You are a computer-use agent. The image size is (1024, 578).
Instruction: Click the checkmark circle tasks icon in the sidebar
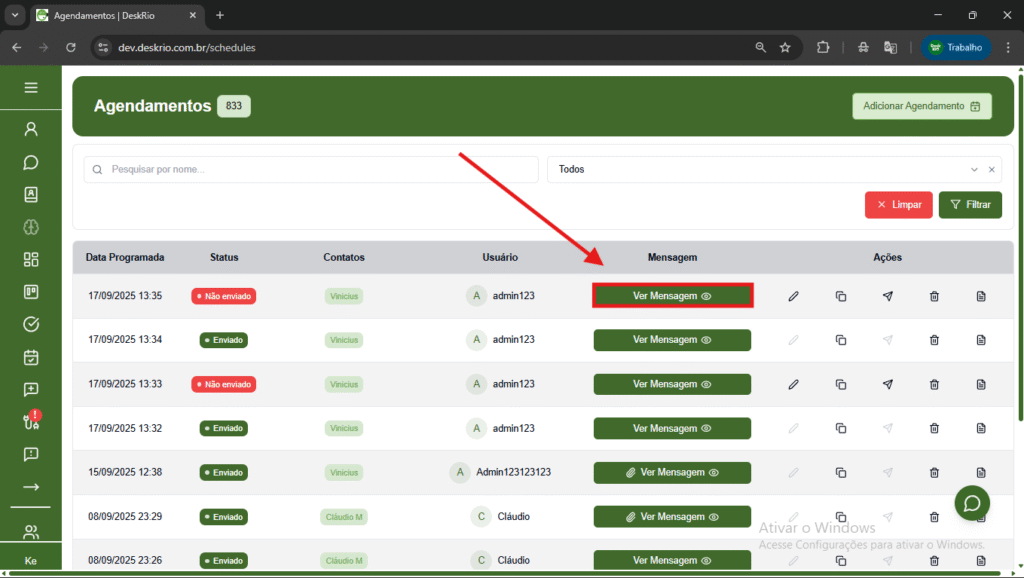point(31,324)
